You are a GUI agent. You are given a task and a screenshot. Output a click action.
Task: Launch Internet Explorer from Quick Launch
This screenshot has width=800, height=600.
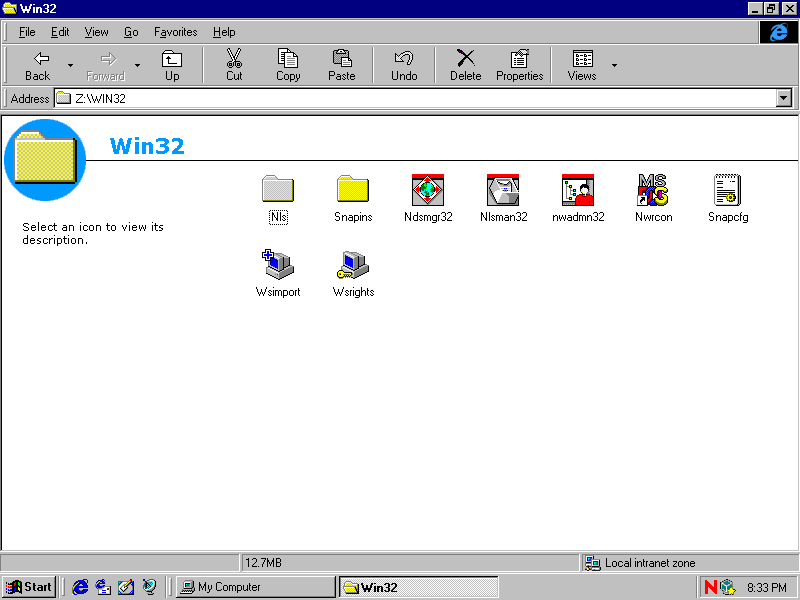pyautogui.click(x=80, y=587)
